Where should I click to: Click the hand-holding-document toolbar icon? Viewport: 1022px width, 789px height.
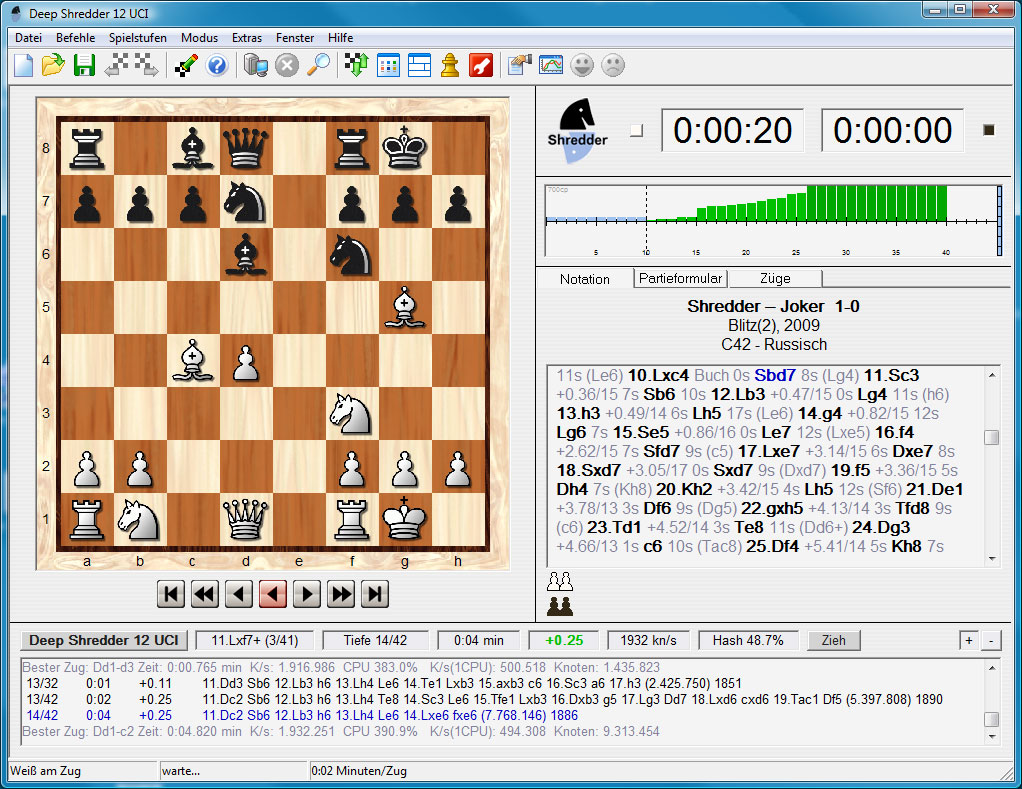[x=520, y=65]
